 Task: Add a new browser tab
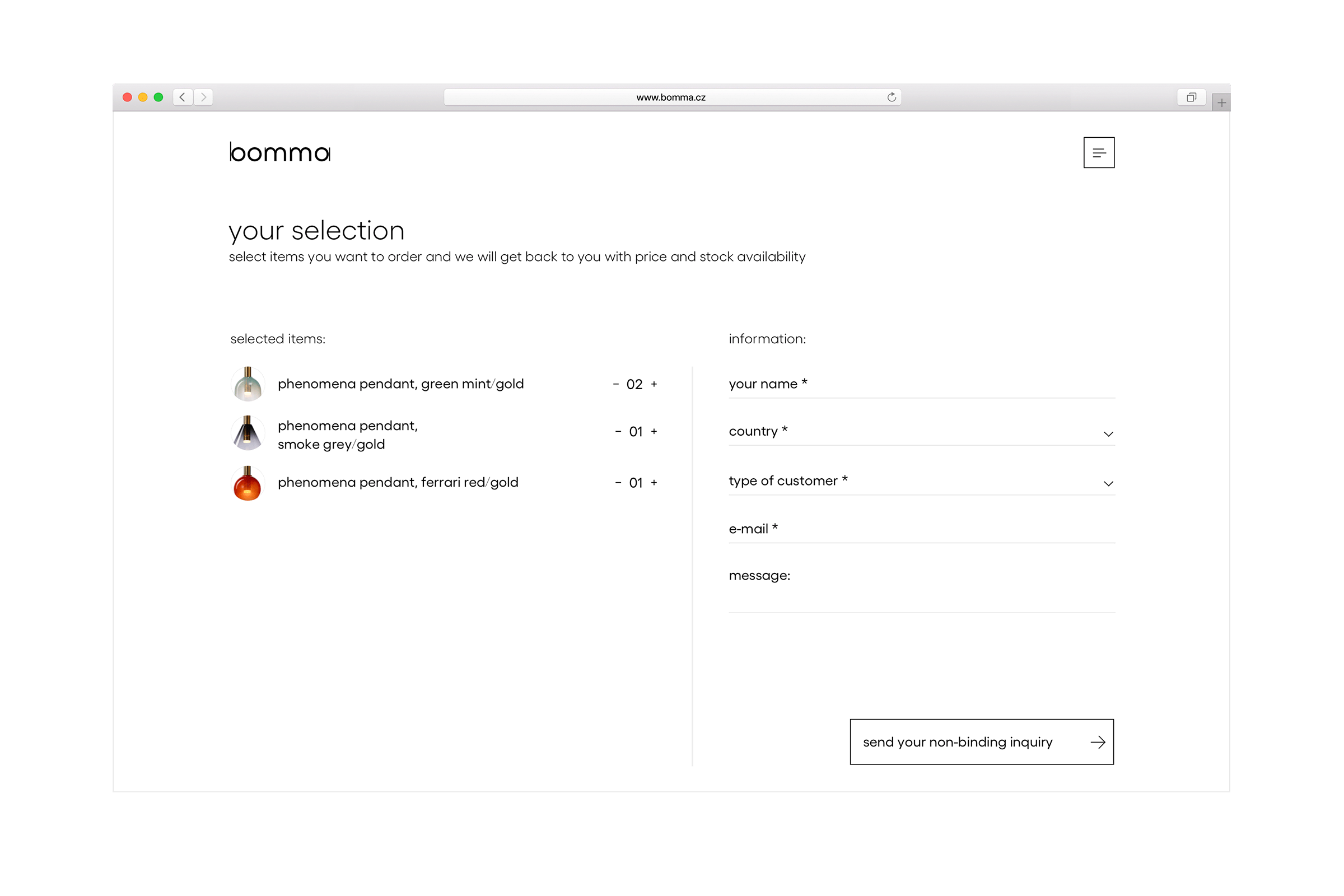(x=1221, y=103)
